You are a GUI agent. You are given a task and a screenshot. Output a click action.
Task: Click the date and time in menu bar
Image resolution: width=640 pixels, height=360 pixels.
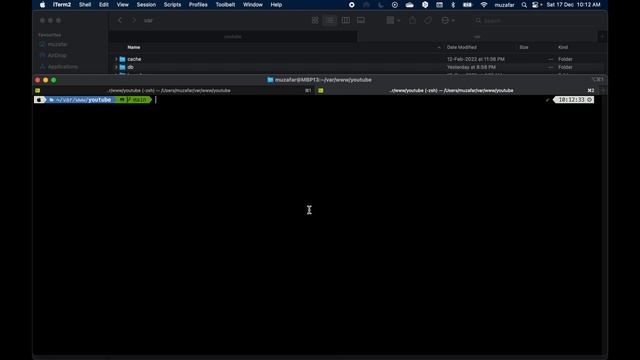tap(573, 5)
